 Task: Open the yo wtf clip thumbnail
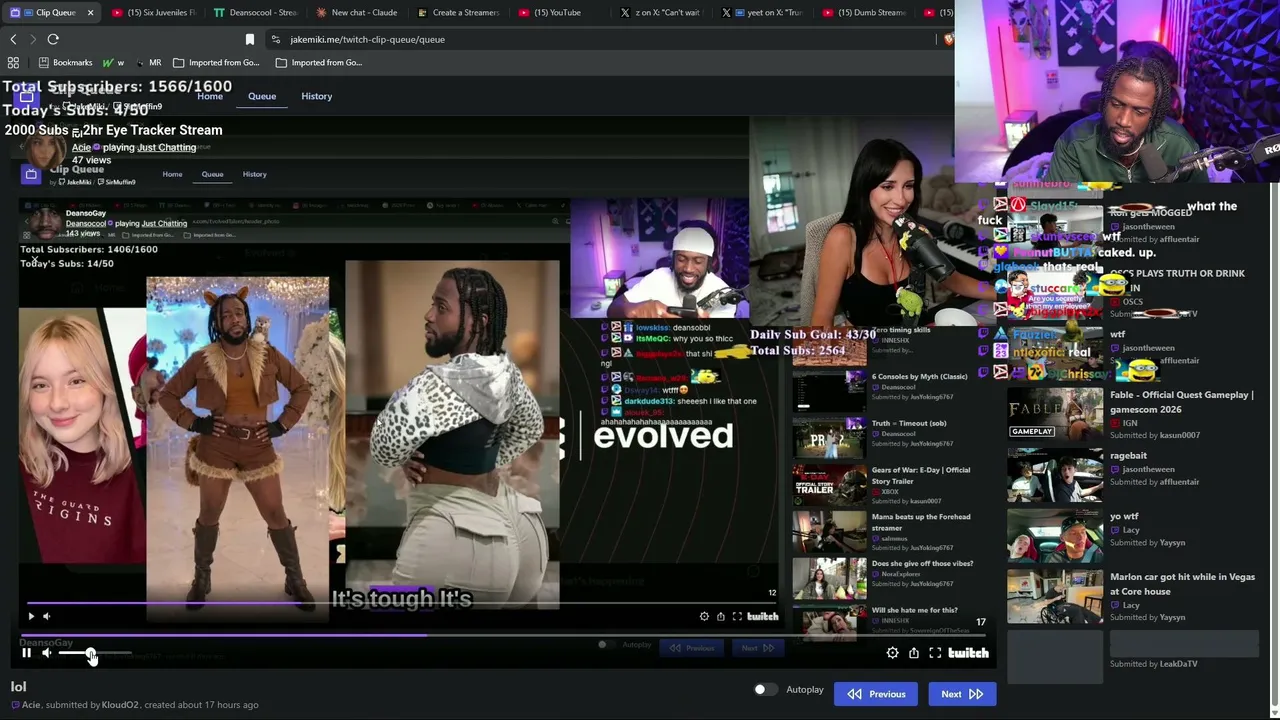coord(1055,537)
